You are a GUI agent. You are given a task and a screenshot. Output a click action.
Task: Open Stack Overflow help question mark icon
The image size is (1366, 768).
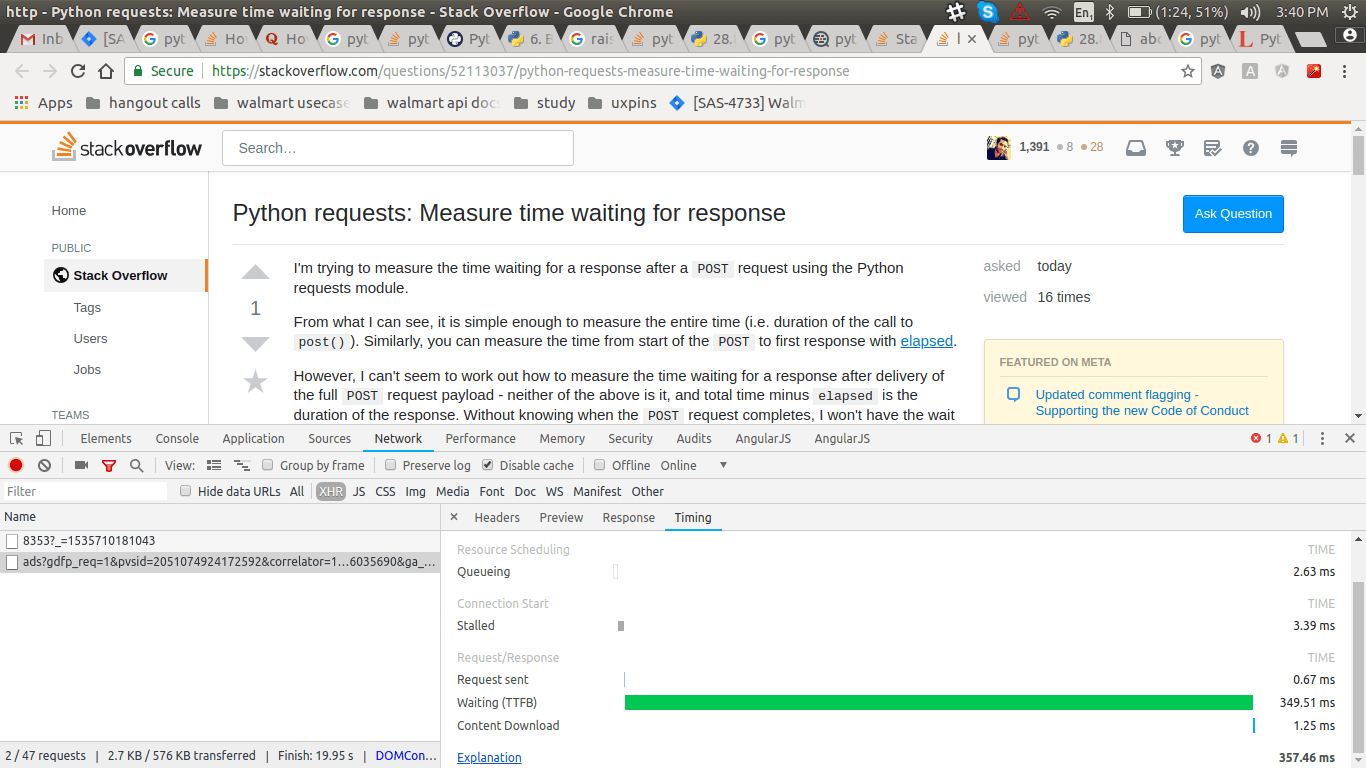[1250, 147]
